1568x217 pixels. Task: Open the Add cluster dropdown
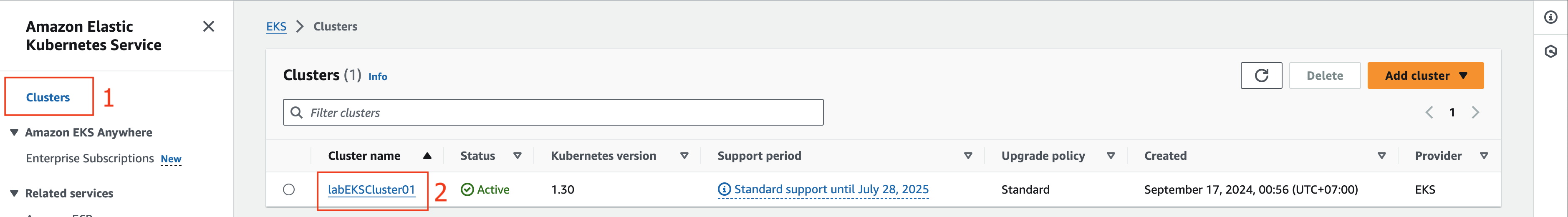(1425, 76)
